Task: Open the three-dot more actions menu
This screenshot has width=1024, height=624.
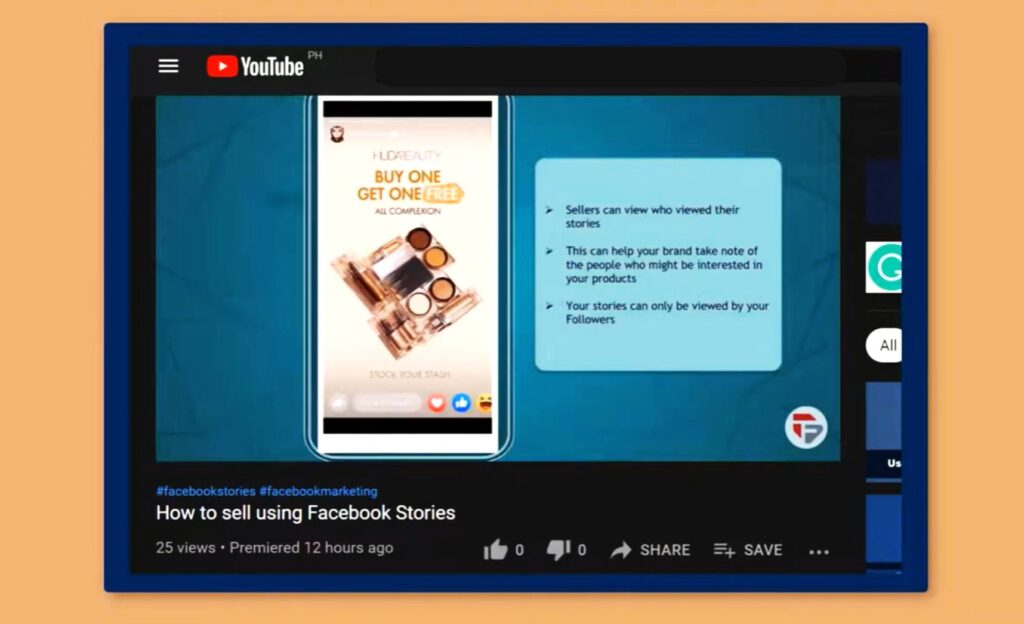Action: click(819, 551)
